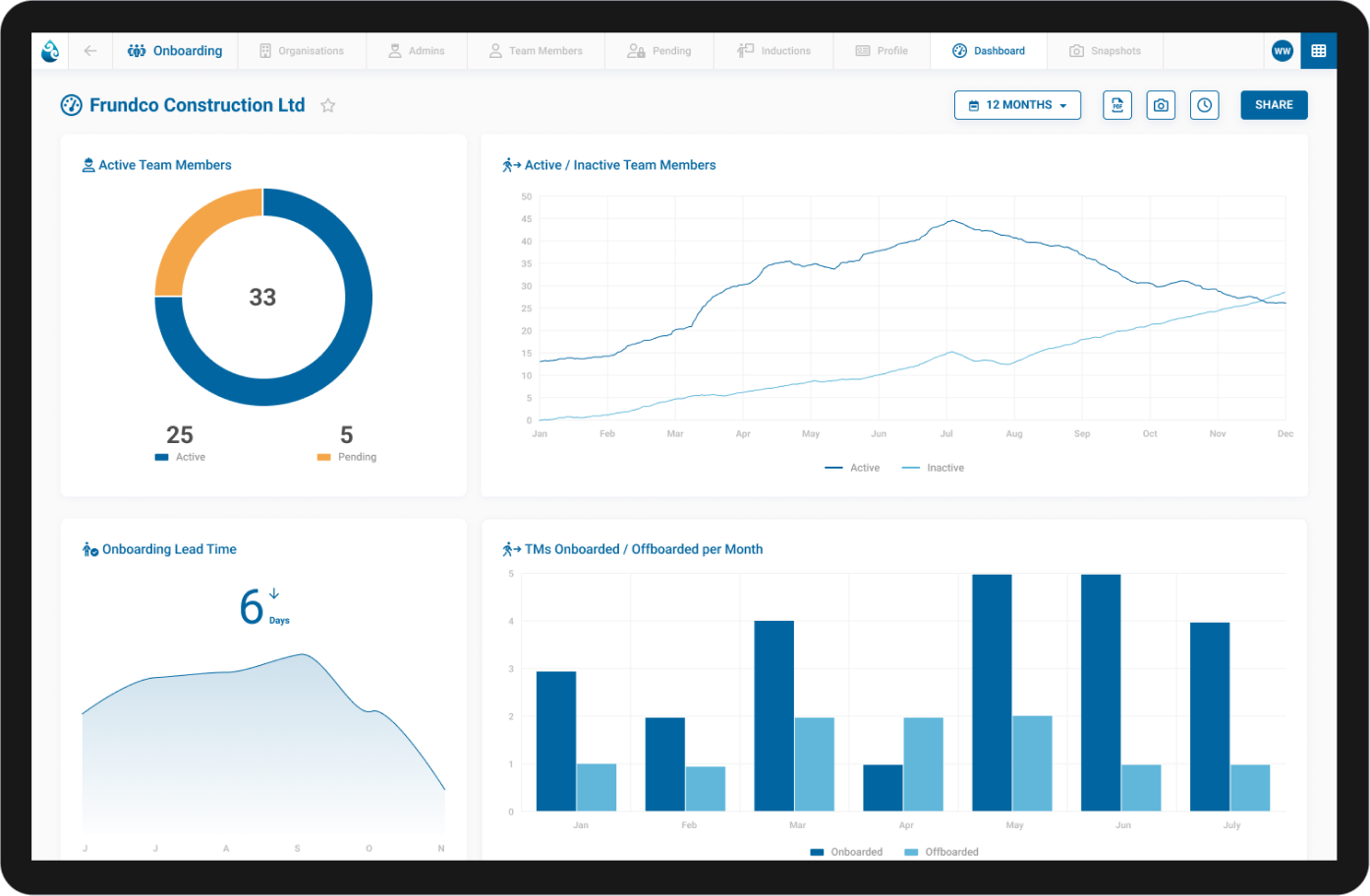Open the history clock icon
The height and width of the screenshot is (896, 1370).
[1204, 105]
